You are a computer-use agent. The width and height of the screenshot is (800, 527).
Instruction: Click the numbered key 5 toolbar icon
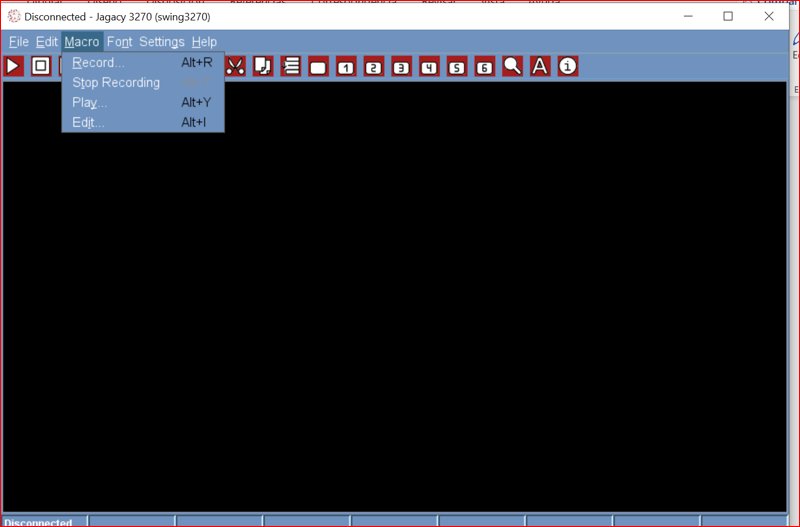tap(457, 67)
